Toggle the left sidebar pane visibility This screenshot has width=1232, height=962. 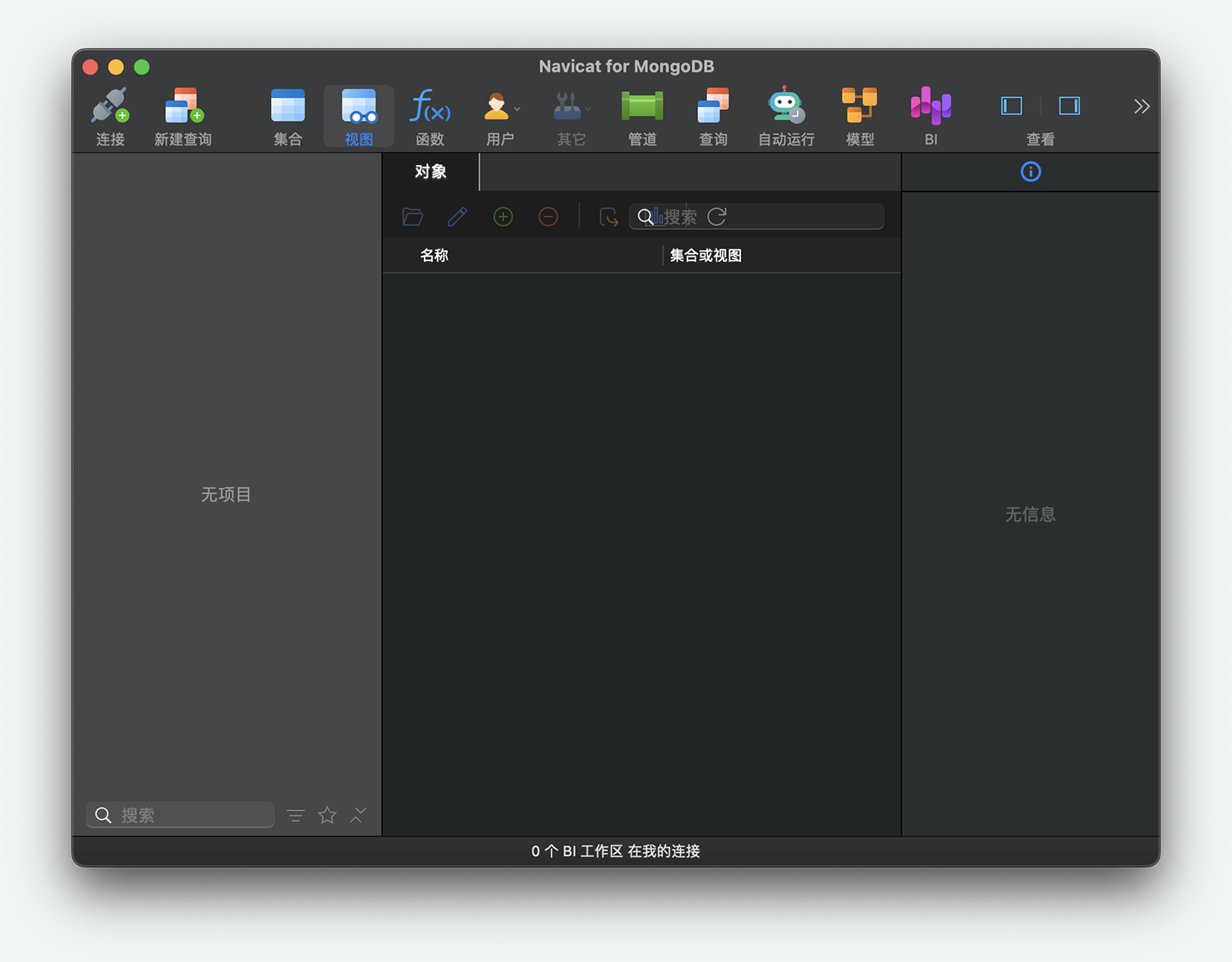pyautogui.click(x=1011, y=106)
